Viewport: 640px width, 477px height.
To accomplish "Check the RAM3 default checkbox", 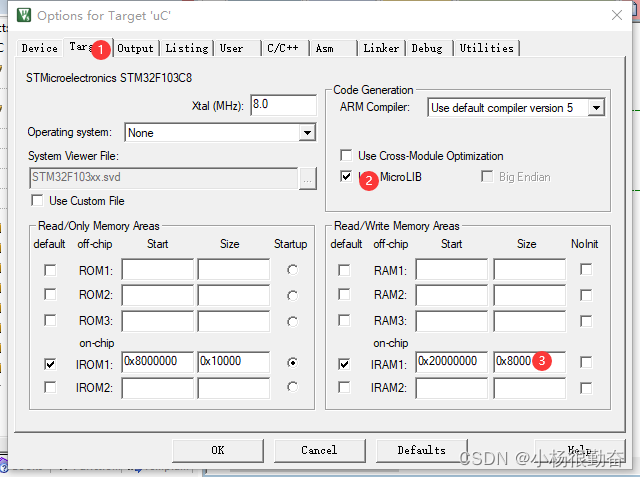I will [344, 320].
